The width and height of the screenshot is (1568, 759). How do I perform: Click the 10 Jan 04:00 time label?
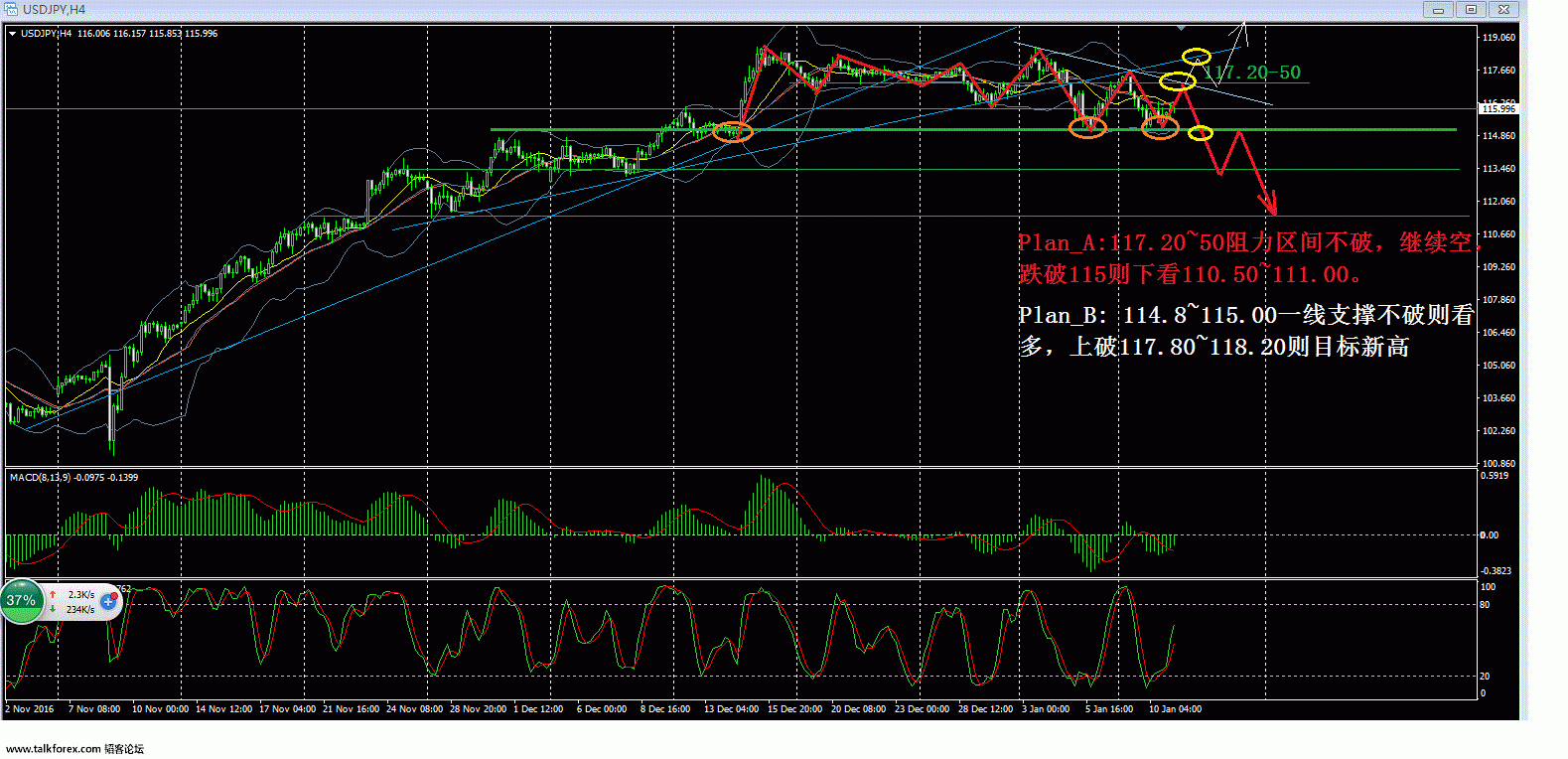(1175, 709)
